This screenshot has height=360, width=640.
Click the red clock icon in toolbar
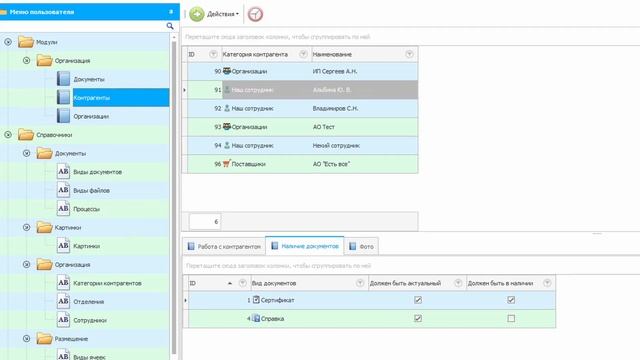(x=255, y=14)
